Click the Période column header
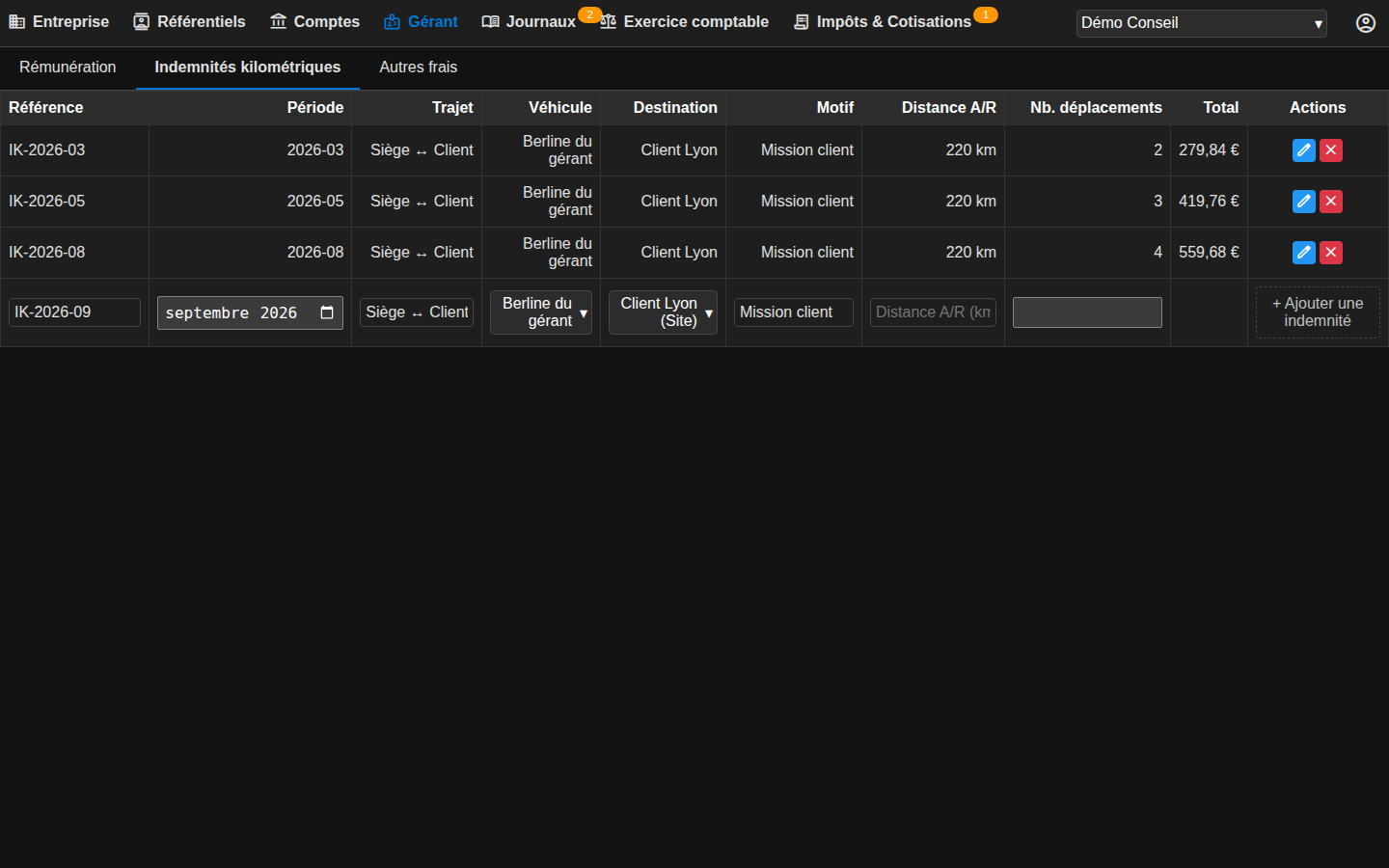 [x=251, y=108]
